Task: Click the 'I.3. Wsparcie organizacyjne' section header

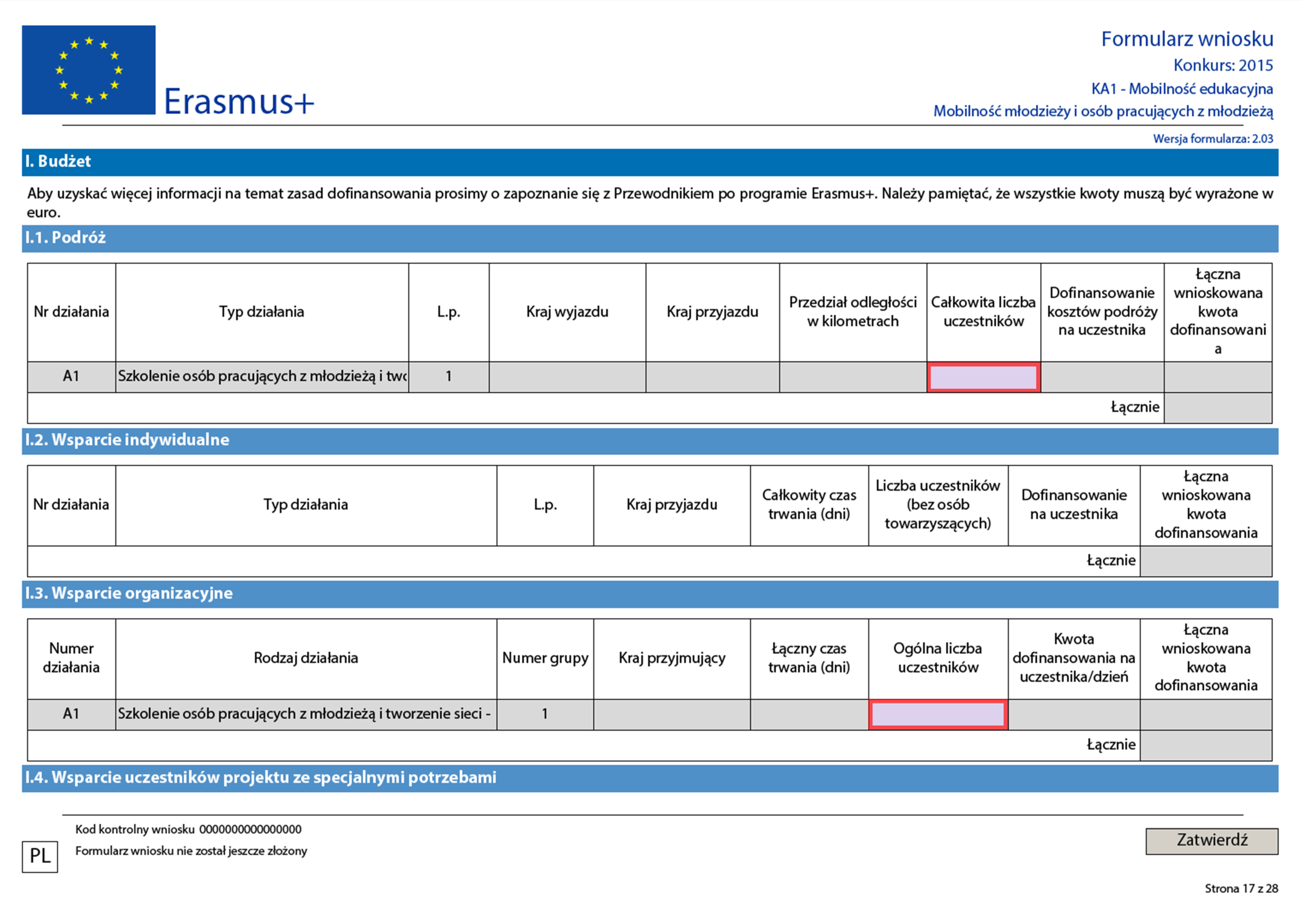Action: click(649, 594)
